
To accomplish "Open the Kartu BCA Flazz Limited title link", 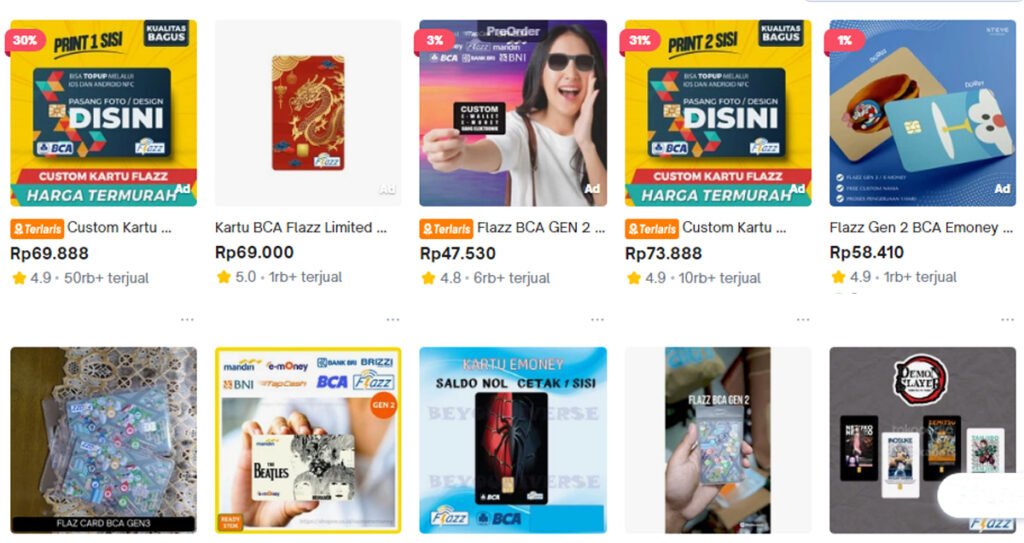I will 300,227.
